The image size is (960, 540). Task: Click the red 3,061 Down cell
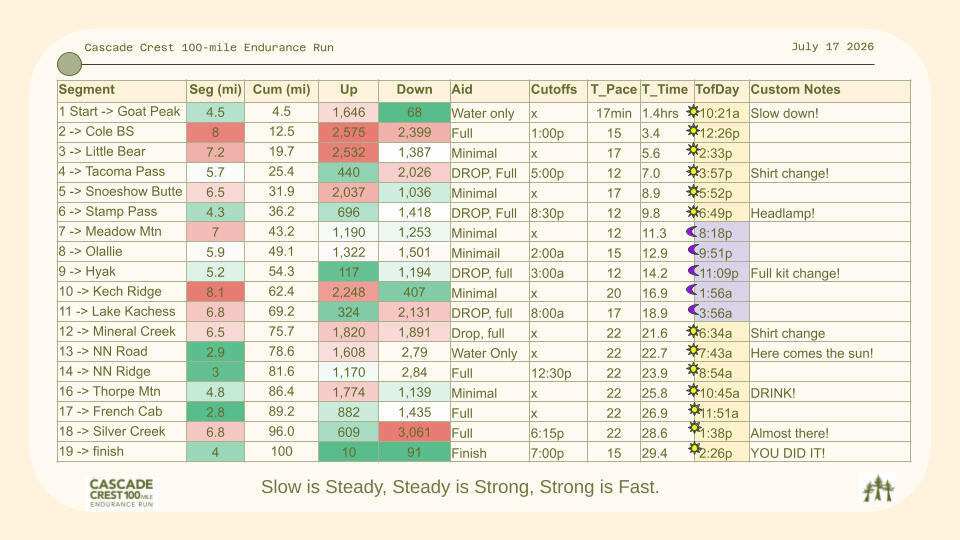[x=414, y=433]
